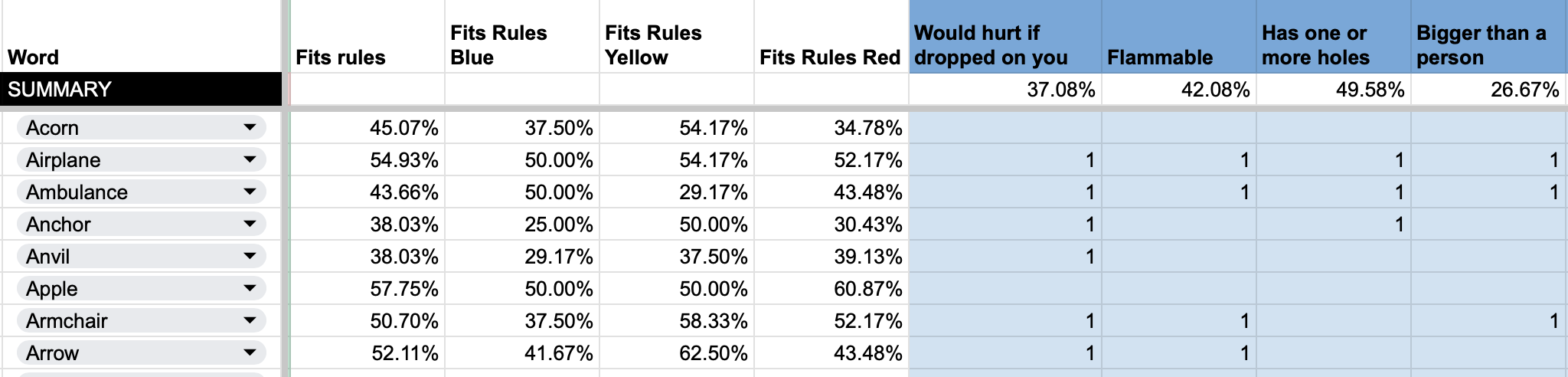
Task: Open the Arrow word dropdown
Action: (141, 352)
